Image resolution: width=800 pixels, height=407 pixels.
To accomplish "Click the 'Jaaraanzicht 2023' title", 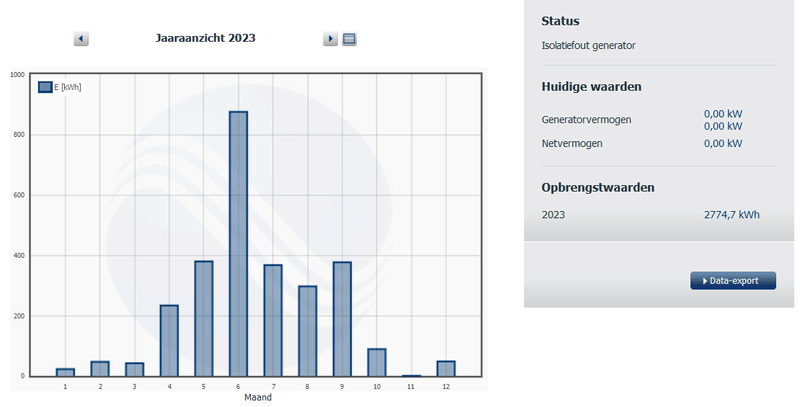I will tap(205, 38).
